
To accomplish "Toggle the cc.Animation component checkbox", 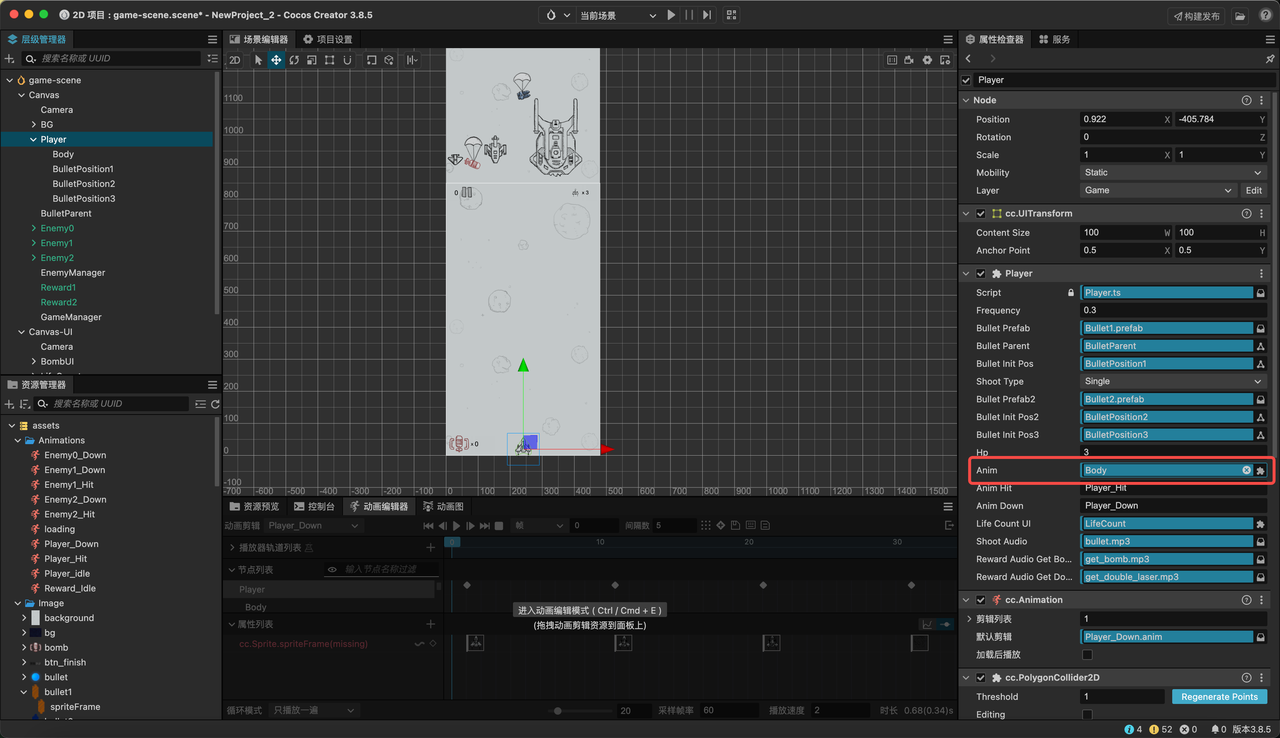I will [980, 600].
